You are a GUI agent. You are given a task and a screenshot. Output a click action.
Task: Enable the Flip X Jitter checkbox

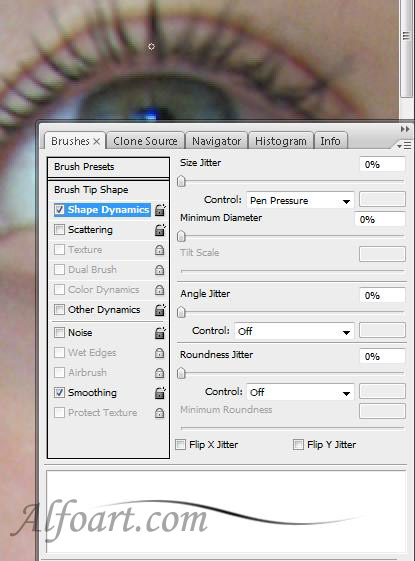181,445
